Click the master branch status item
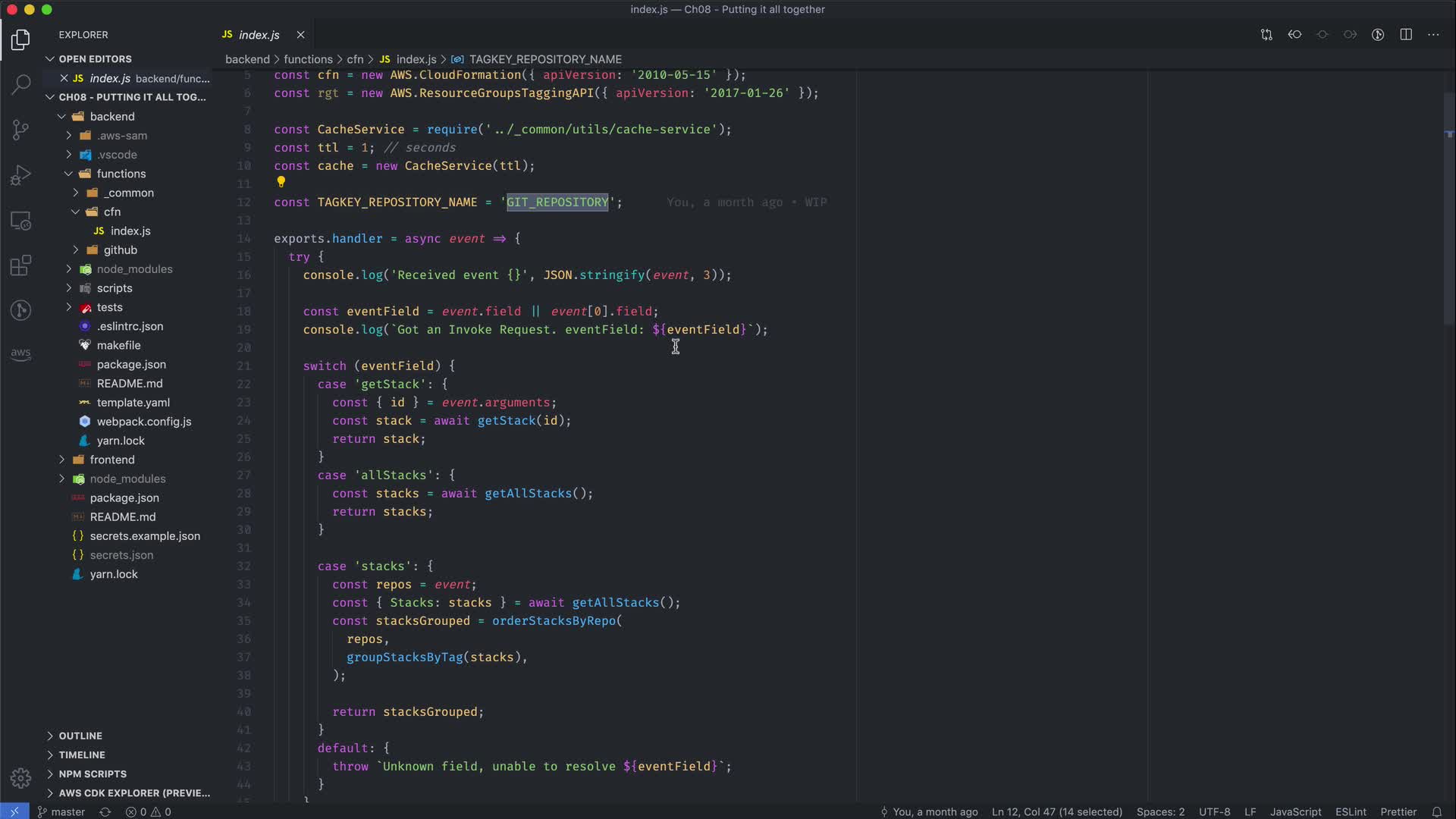 (61, 811)
